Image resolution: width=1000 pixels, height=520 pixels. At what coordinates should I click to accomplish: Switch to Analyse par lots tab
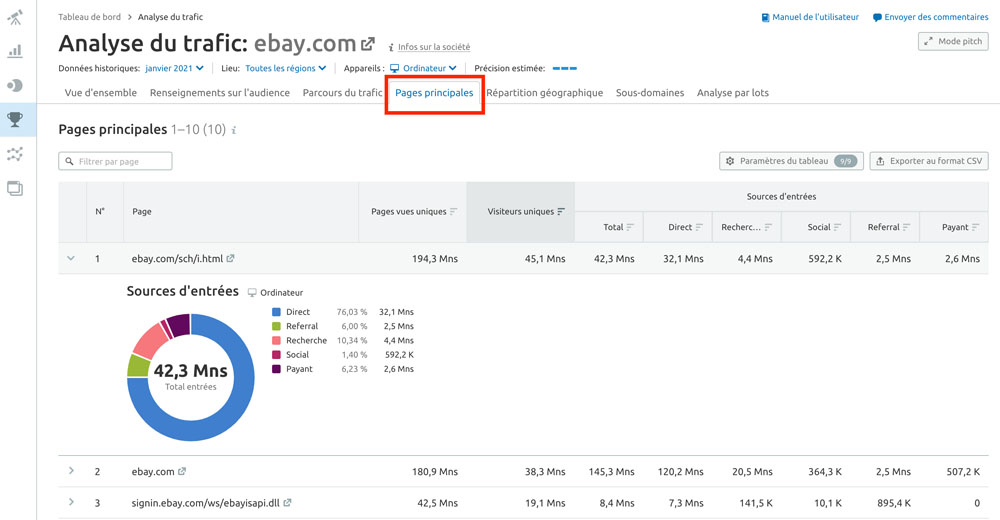coord(733,93)
